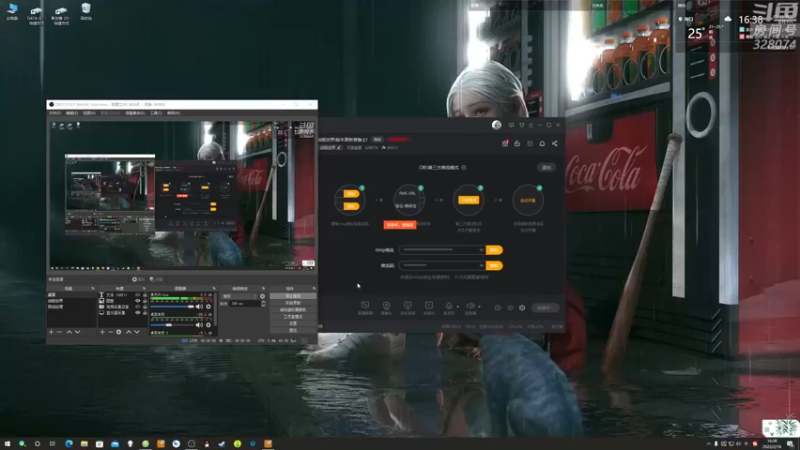The width and height of the screenshot is (800, 450).
Task: Toggle visibility of video capture device source
Action: (137, 307)
